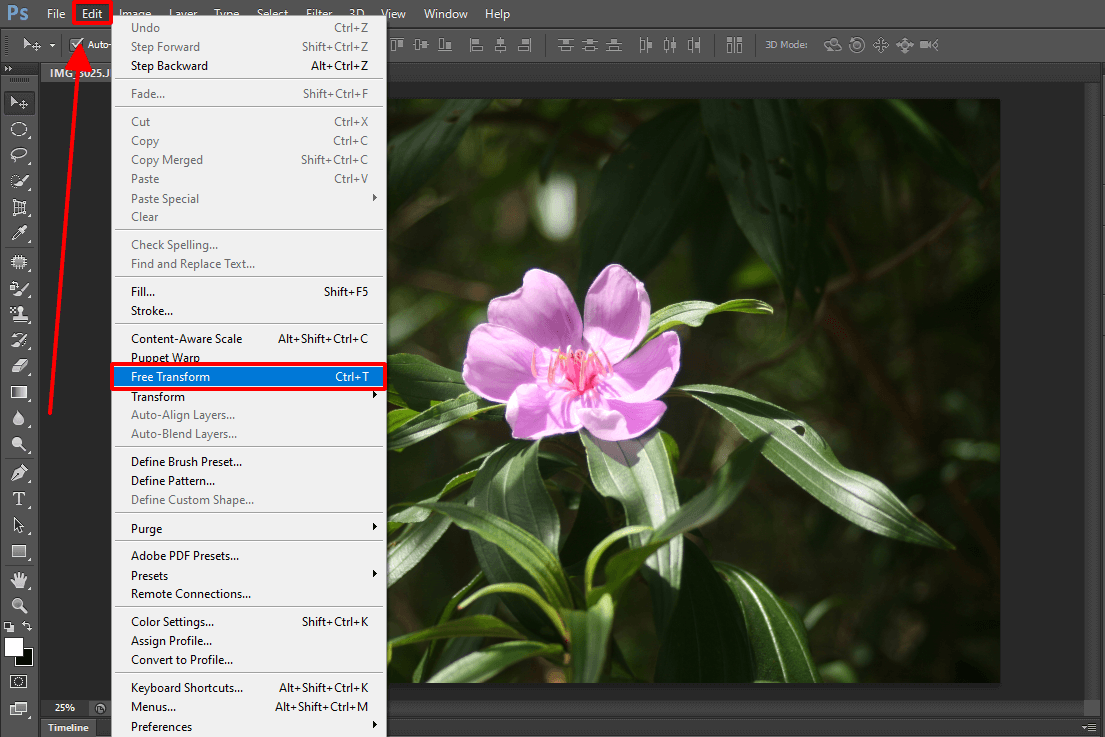Select the Lasso tool
Screen dimensions: 1105x737
click(x=19, y=155)
